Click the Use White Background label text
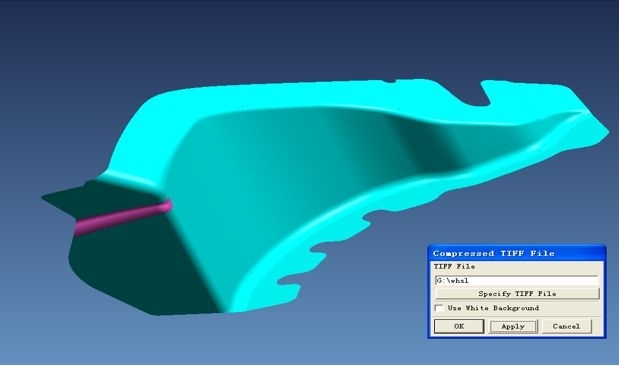Image resolution: width=619 pixels, height=366 pixels. 493,308
